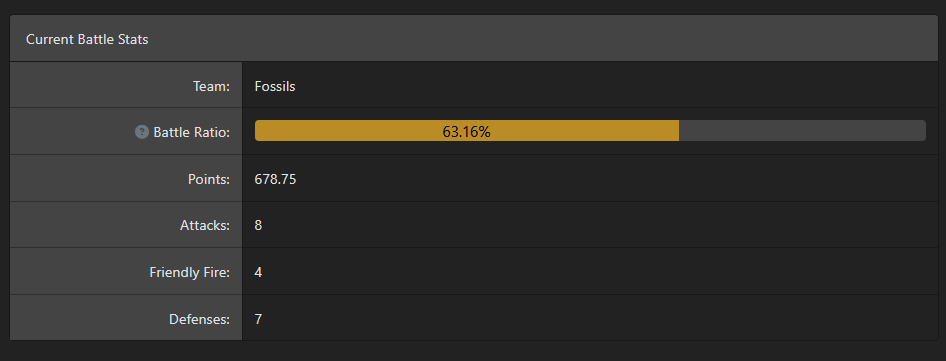Click the Battle Ratio: label text
The width and height of the screenshot is (946, 361).
pos(192,132)
